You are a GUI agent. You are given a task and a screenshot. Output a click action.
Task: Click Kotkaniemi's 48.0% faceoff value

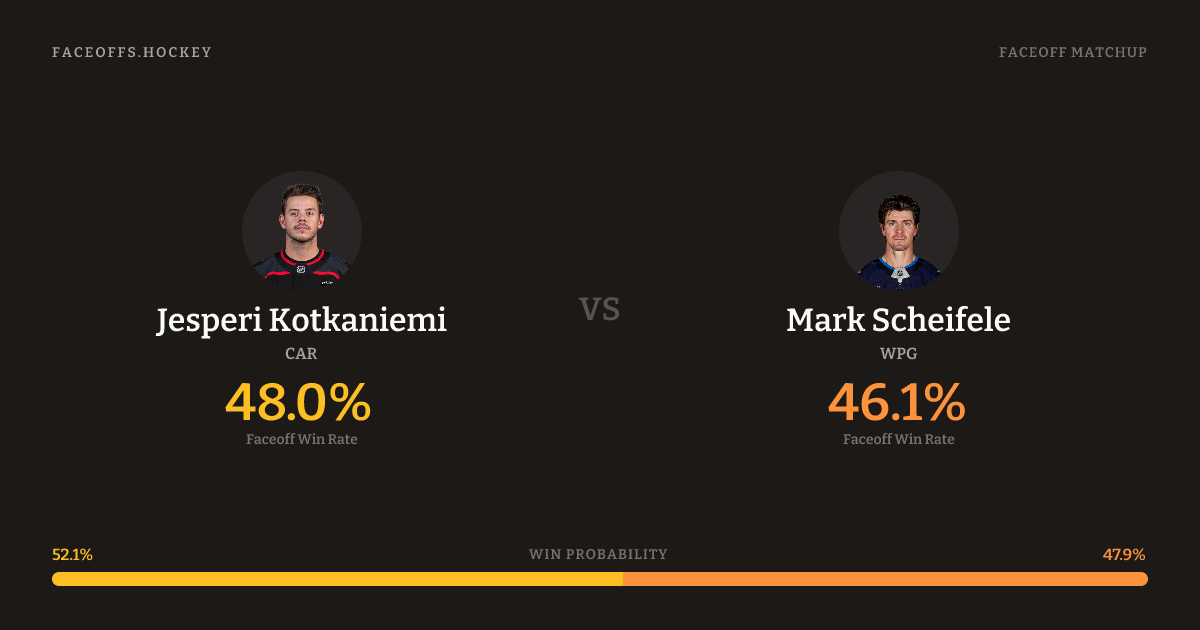click(x=298, y=402)
